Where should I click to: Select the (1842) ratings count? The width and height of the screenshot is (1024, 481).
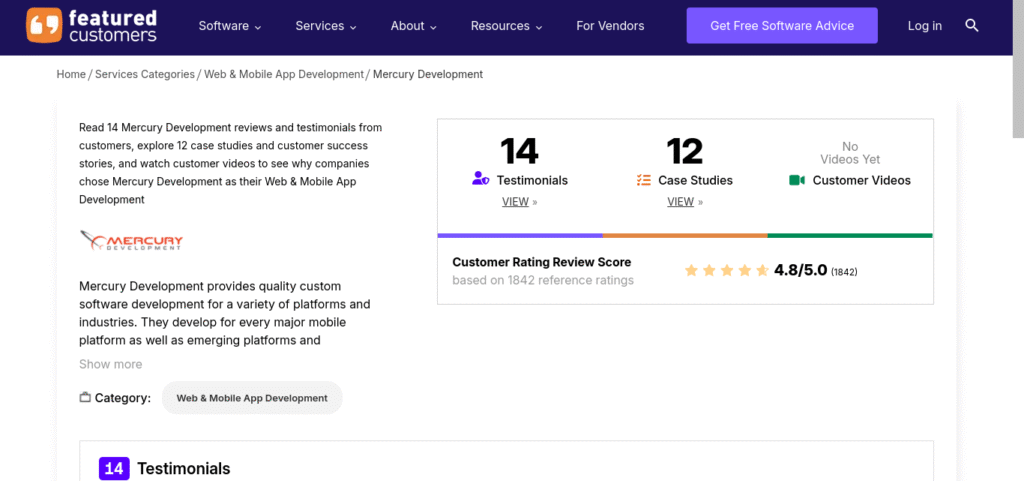pyautogui.click(x=844, y=272)
